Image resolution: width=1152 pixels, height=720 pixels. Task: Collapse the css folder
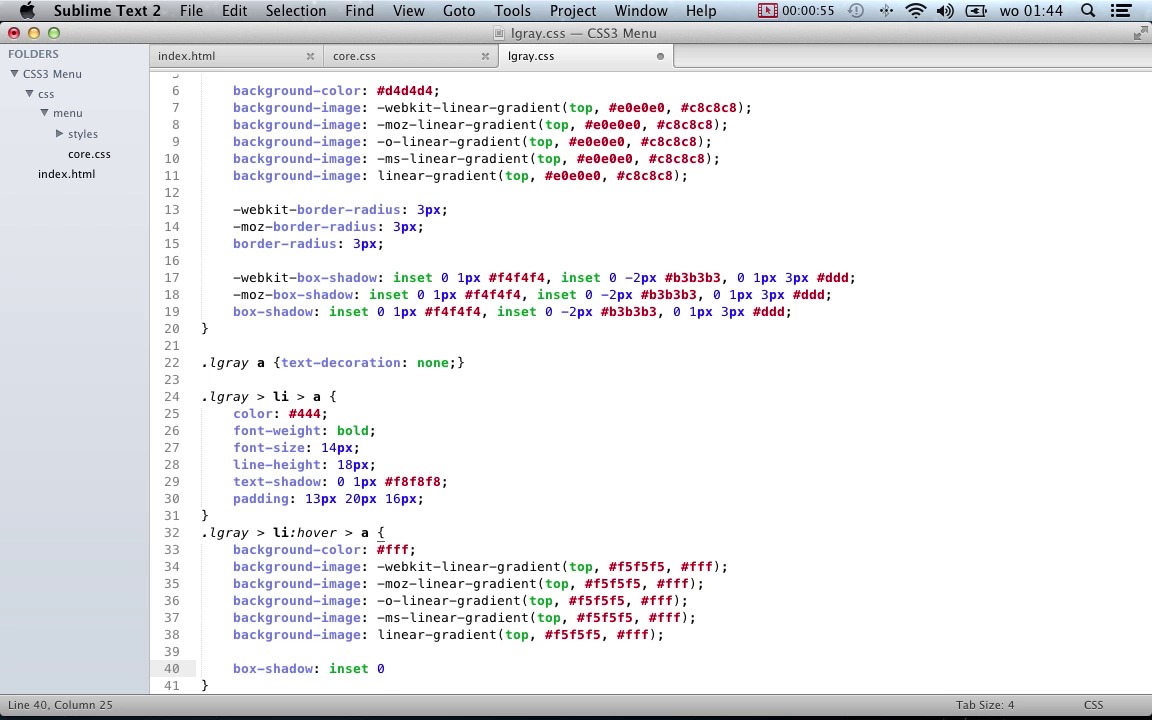29,93
